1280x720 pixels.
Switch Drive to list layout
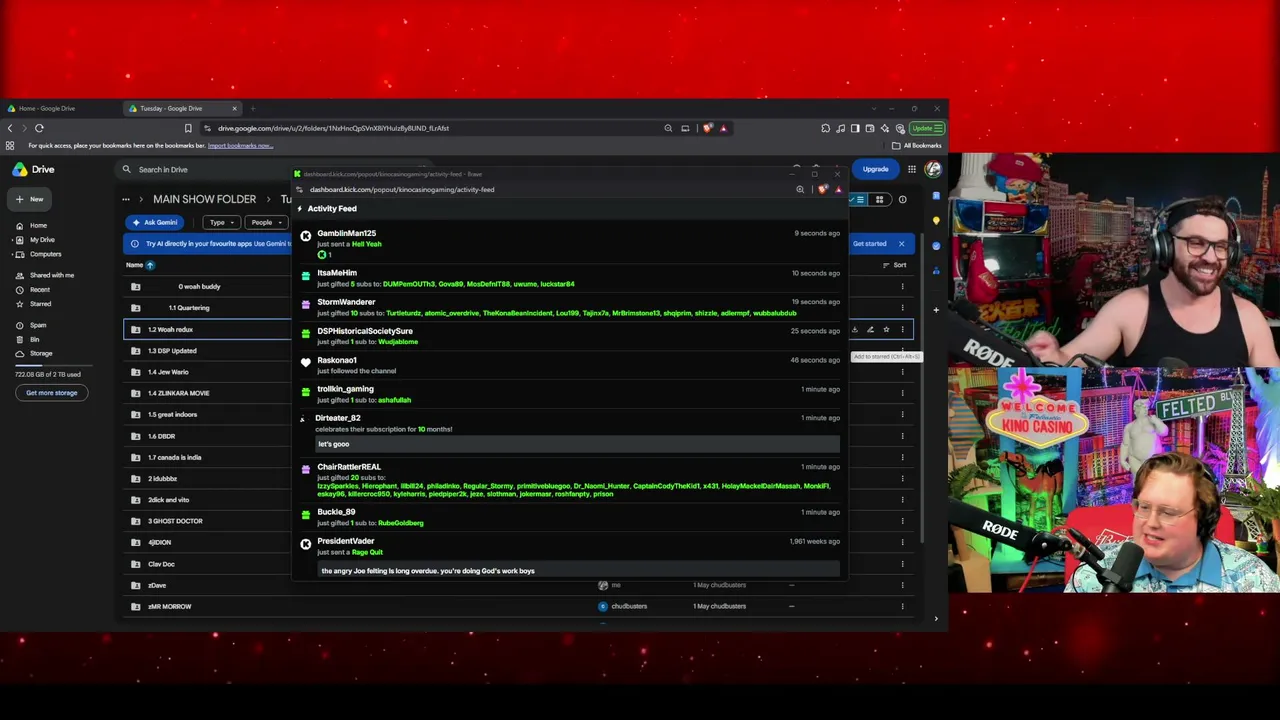coord(860,199)
